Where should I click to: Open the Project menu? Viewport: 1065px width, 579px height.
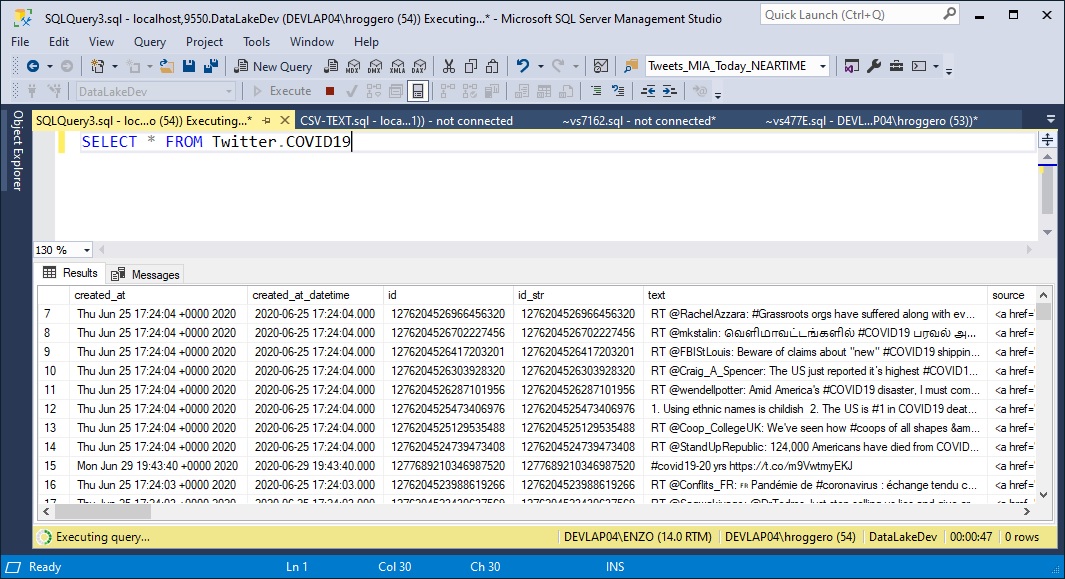[x=204, y=41]
